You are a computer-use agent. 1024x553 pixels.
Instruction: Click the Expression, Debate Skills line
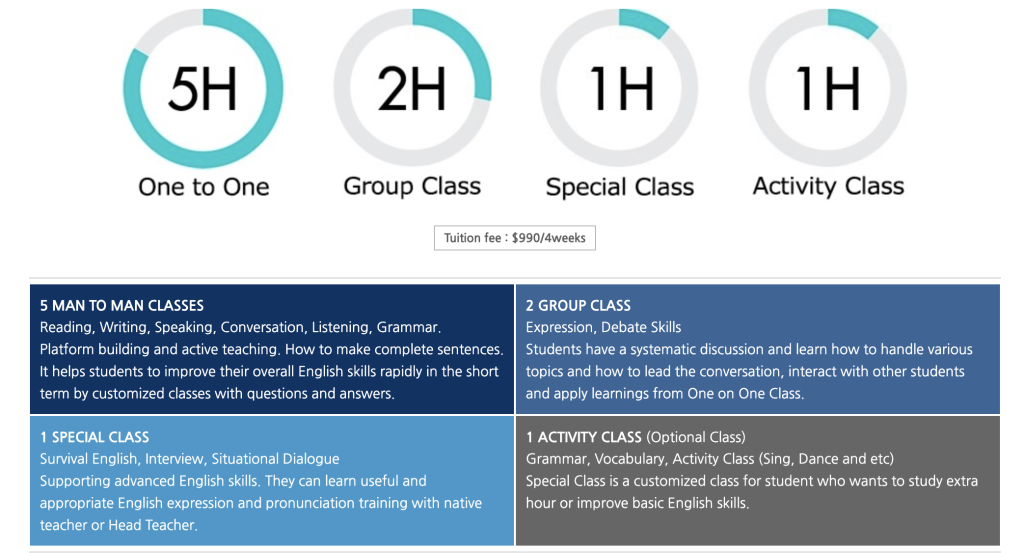click(603, 327)
